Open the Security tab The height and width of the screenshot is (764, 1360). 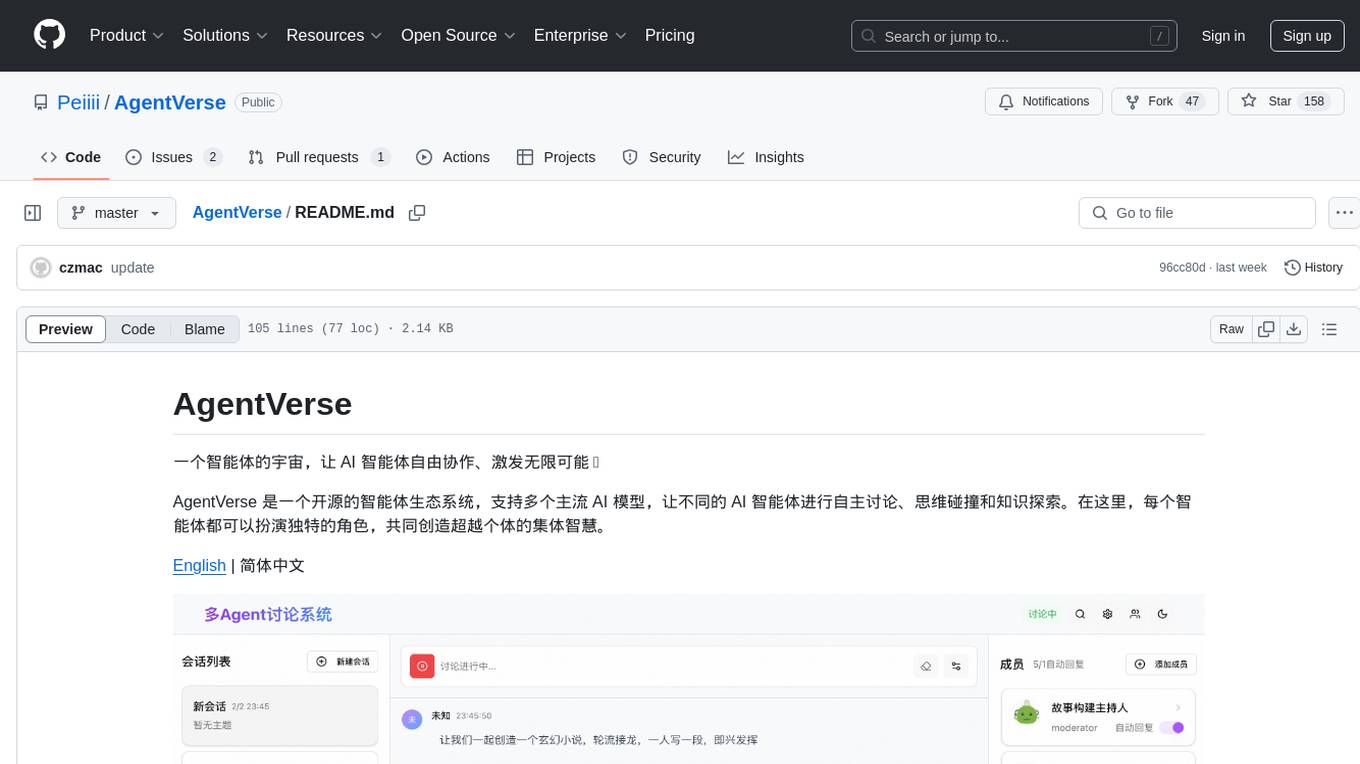661,157
